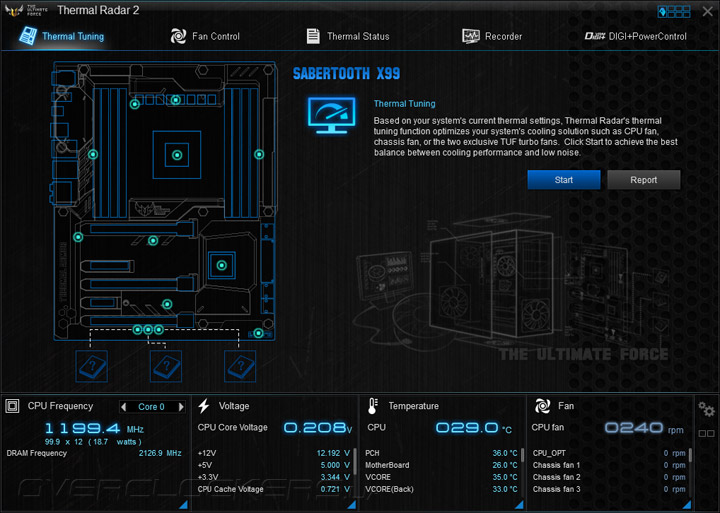Click the CPU Core Voltage reading

(x=318, y=428)
